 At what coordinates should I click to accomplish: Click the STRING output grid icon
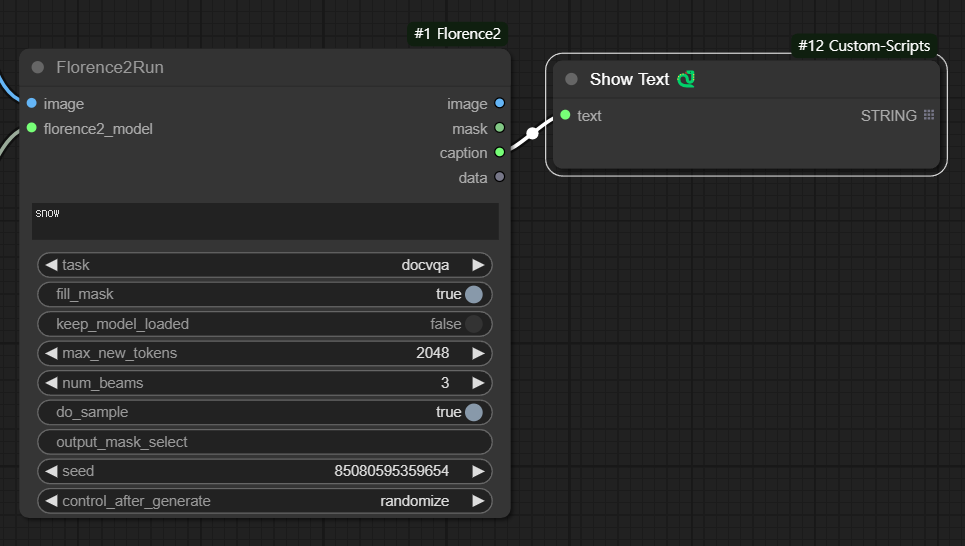pyautogui.click(x=929, y=115)
